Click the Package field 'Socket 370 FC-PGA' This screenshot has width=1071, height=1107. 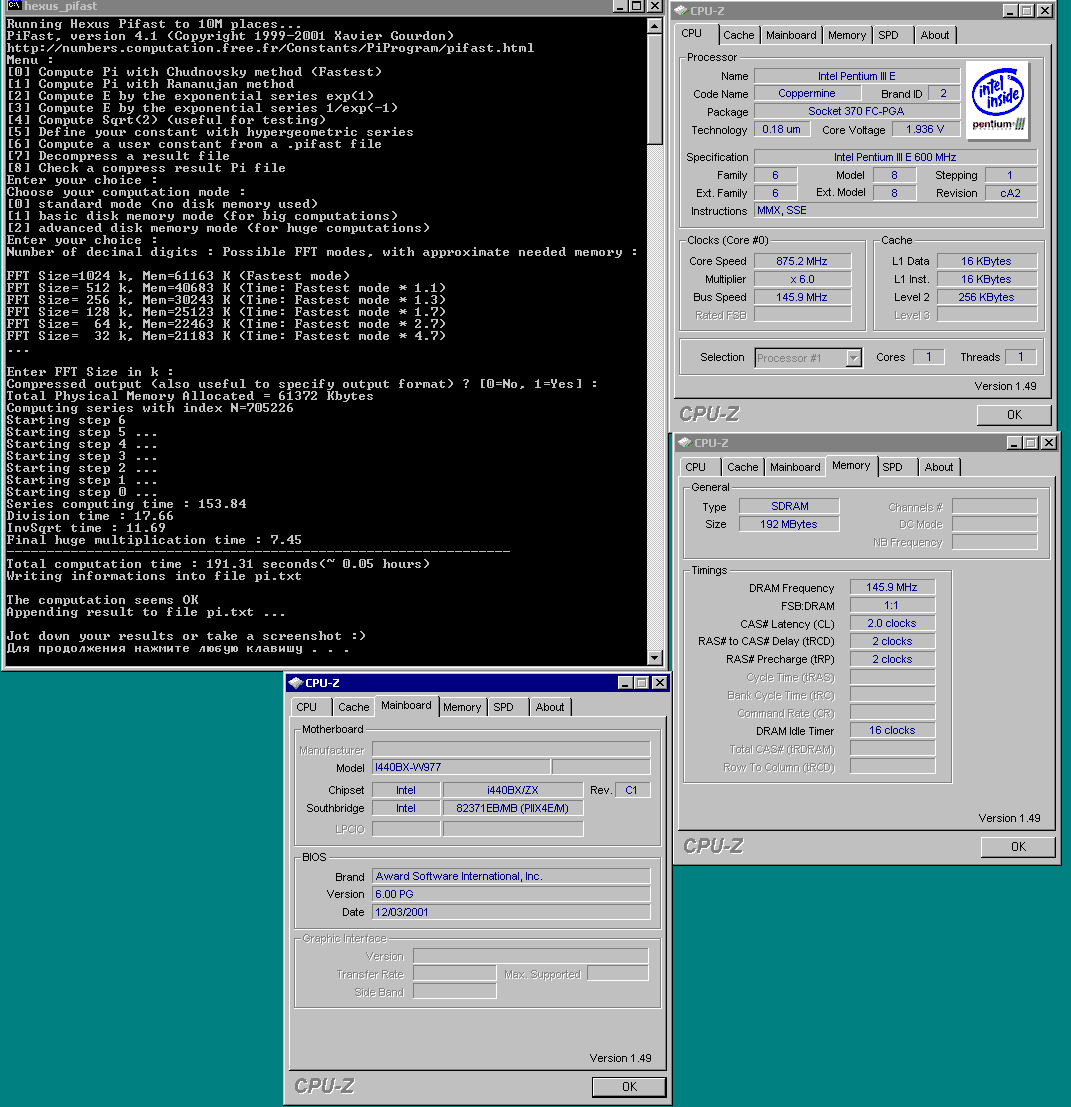[857, 112]
